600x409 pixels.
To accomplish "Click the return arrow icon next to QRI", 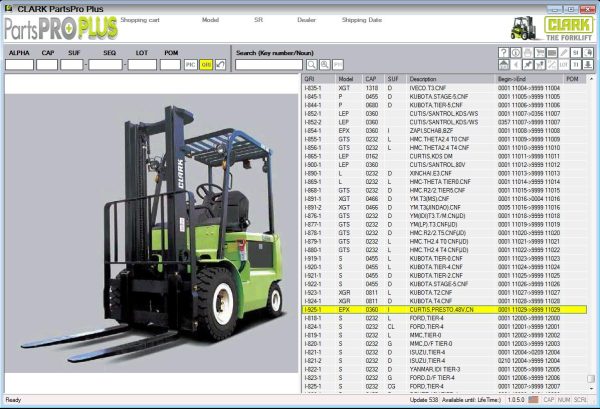I will [x=220, y=65].
